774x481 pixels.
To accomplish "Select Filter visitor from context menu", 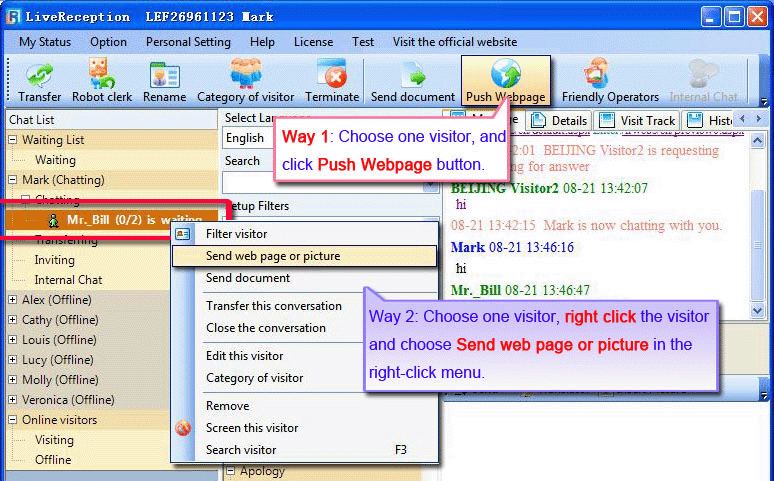I will (304, 234).
